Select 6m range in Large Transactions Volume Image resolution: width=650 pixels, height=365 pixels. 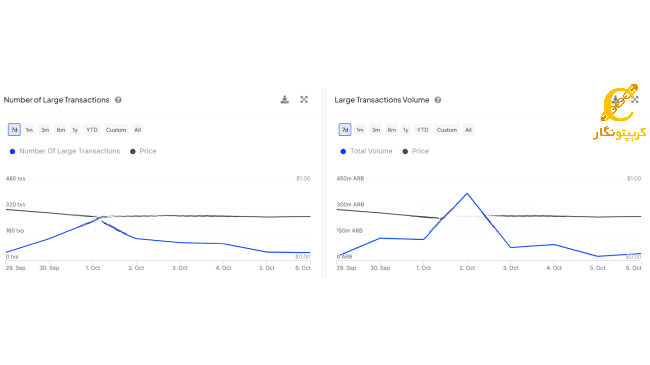[x=392, y=130]
